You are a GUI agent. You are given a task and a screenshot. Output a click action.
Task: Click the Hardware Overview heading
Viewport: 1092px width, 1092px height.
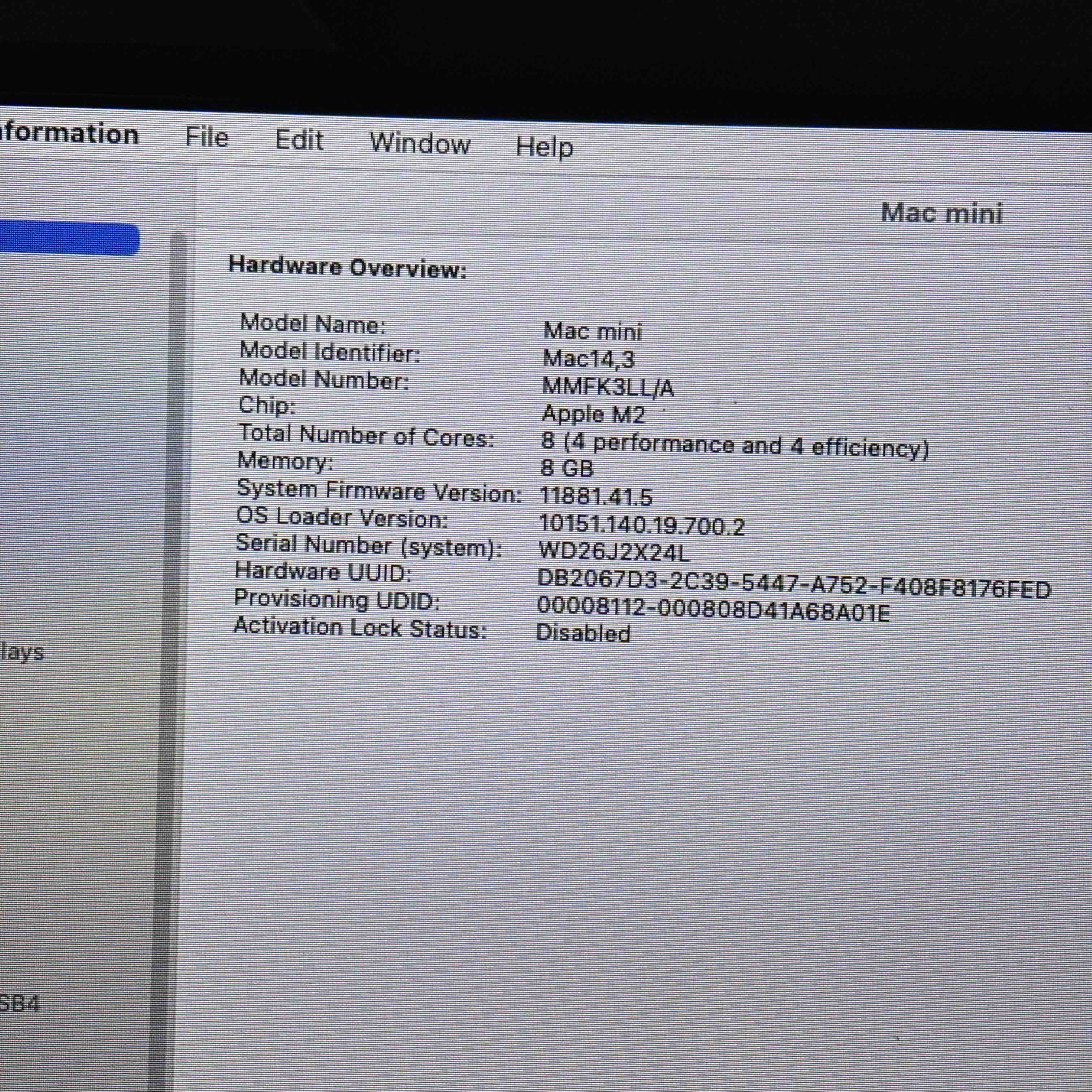coord(348,267)
